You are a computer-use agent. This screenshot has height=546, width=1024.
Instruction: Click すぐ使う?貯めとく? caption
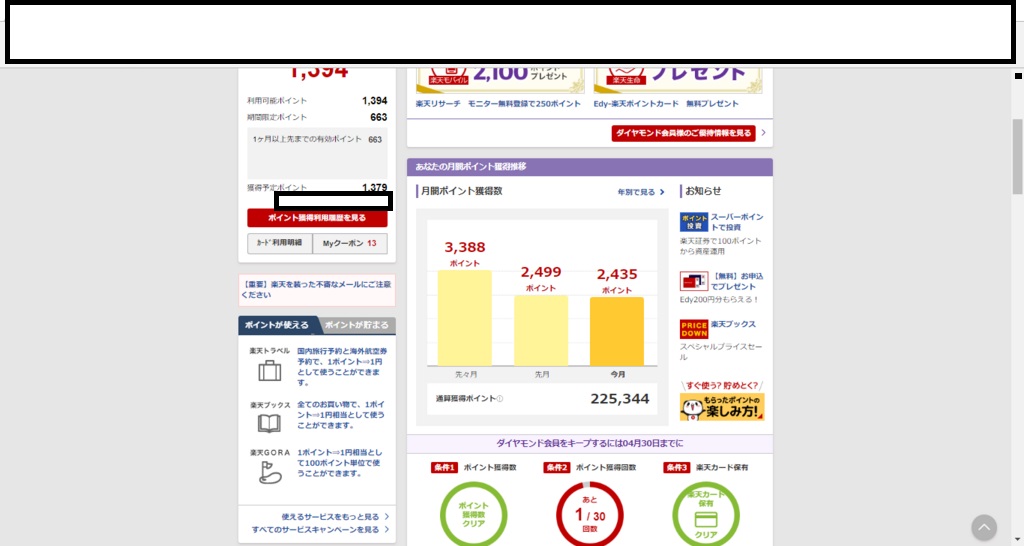(x=722, y=385)
